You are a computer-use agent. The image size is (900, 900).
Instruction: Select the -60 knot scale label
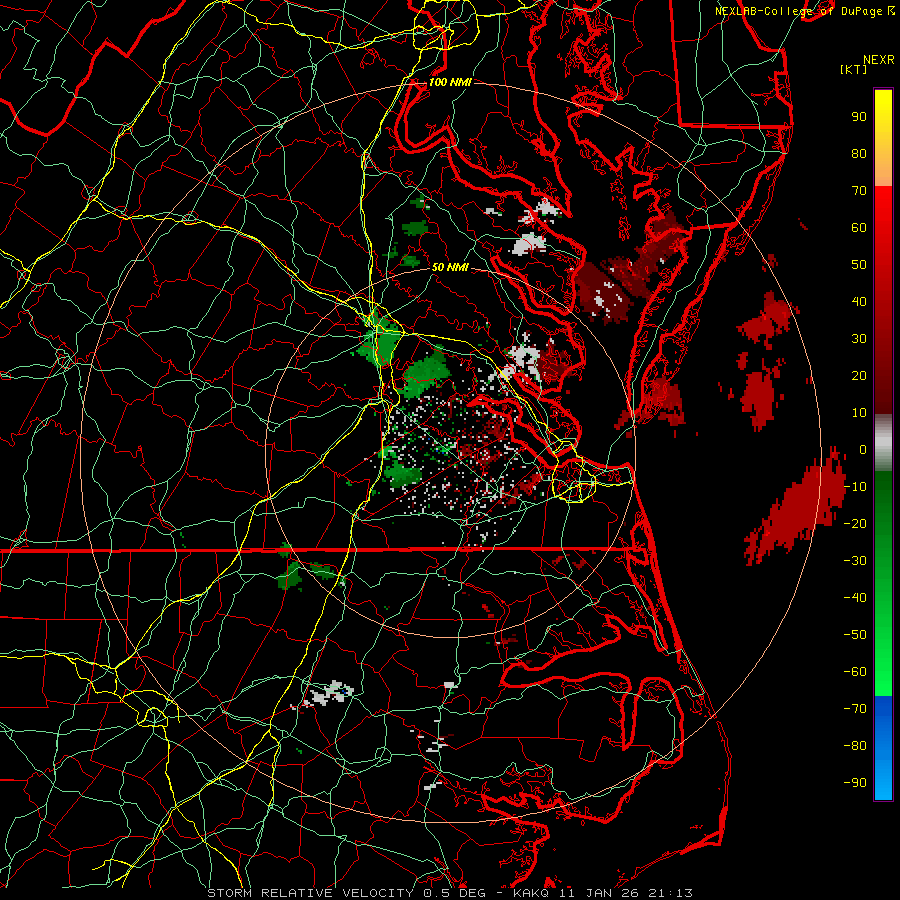(855, 672)
